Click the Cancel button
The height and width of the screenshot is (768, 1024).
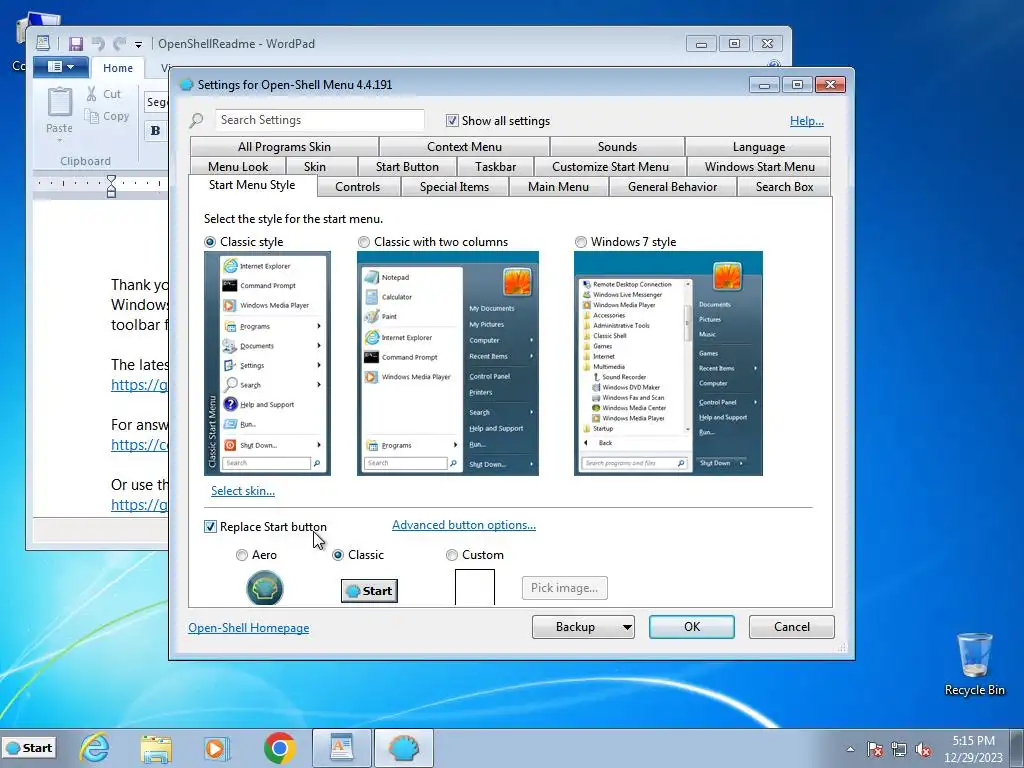[792, 627]
